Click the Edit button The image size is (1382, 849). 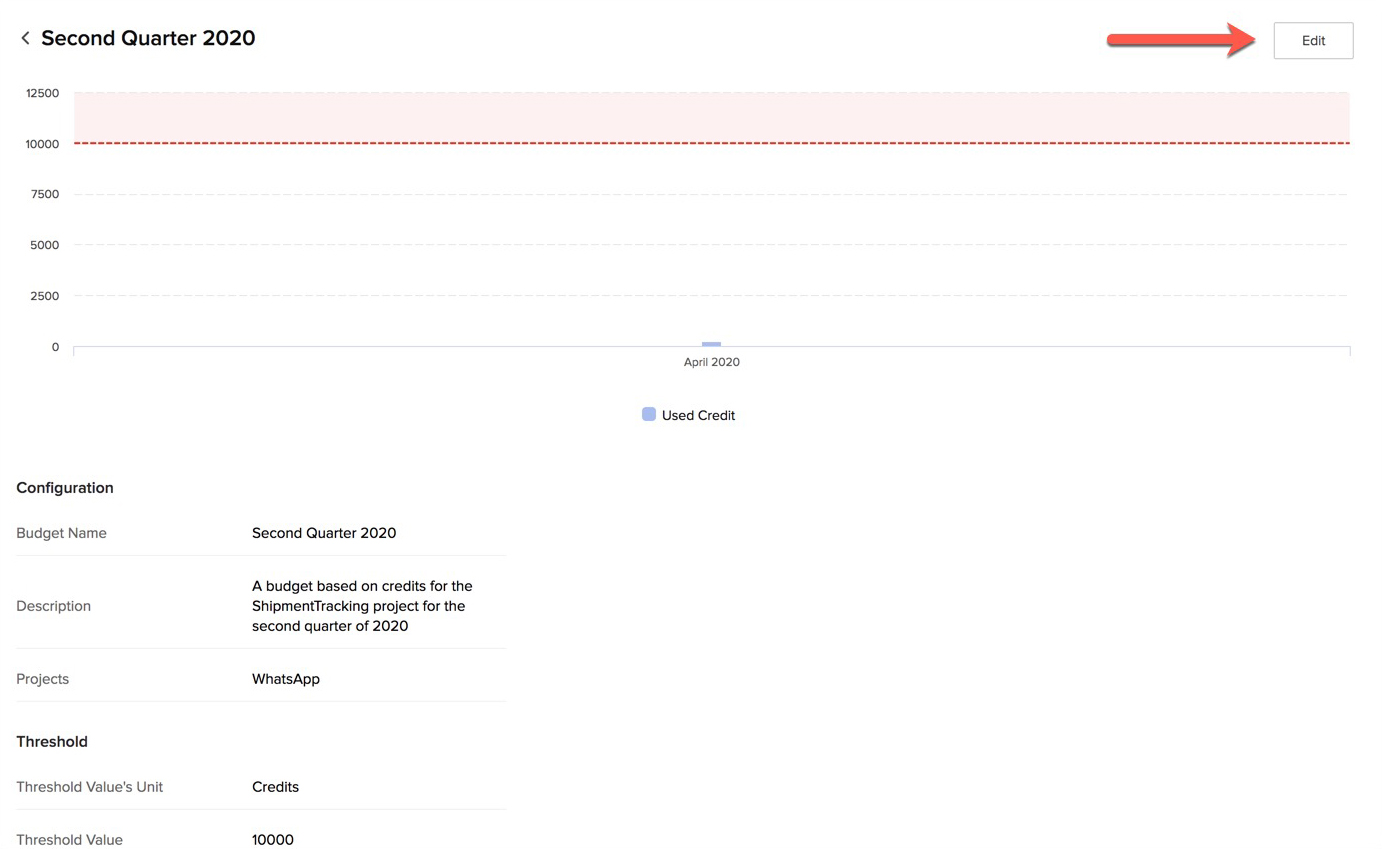click(1313, 40)
